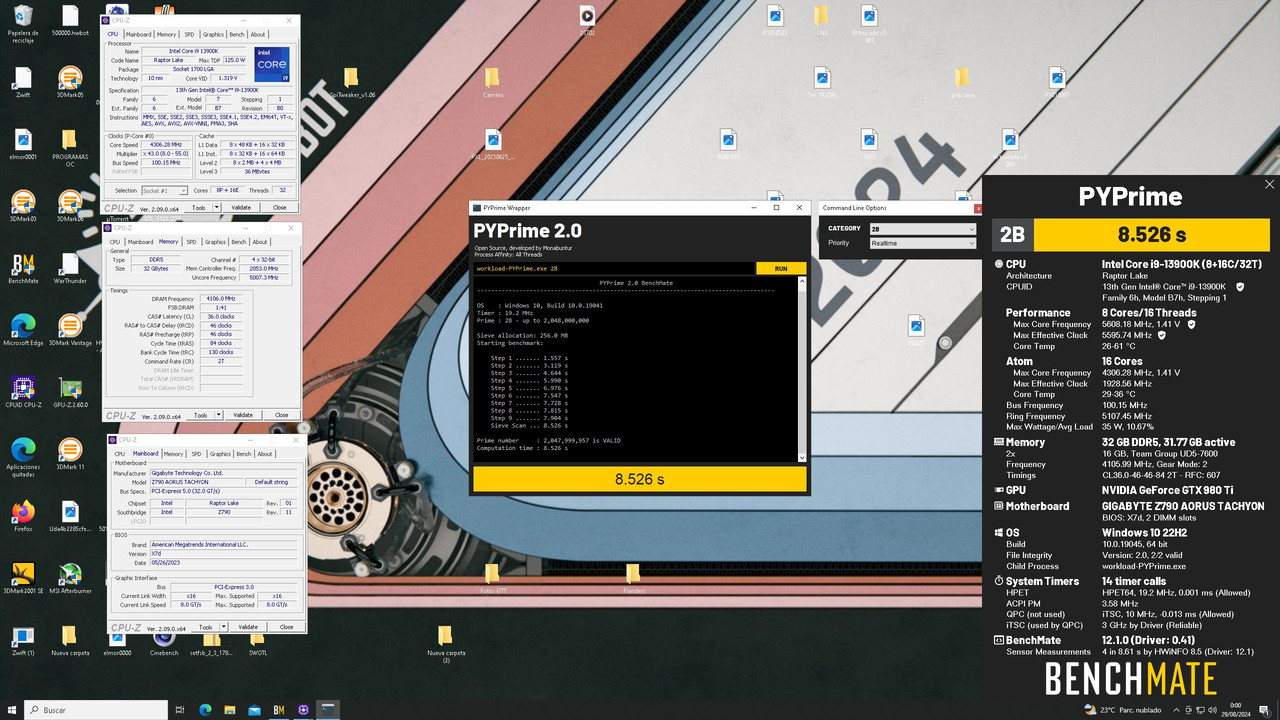
Task: Open the Mail app from taskbar
Action: (254, 710)
